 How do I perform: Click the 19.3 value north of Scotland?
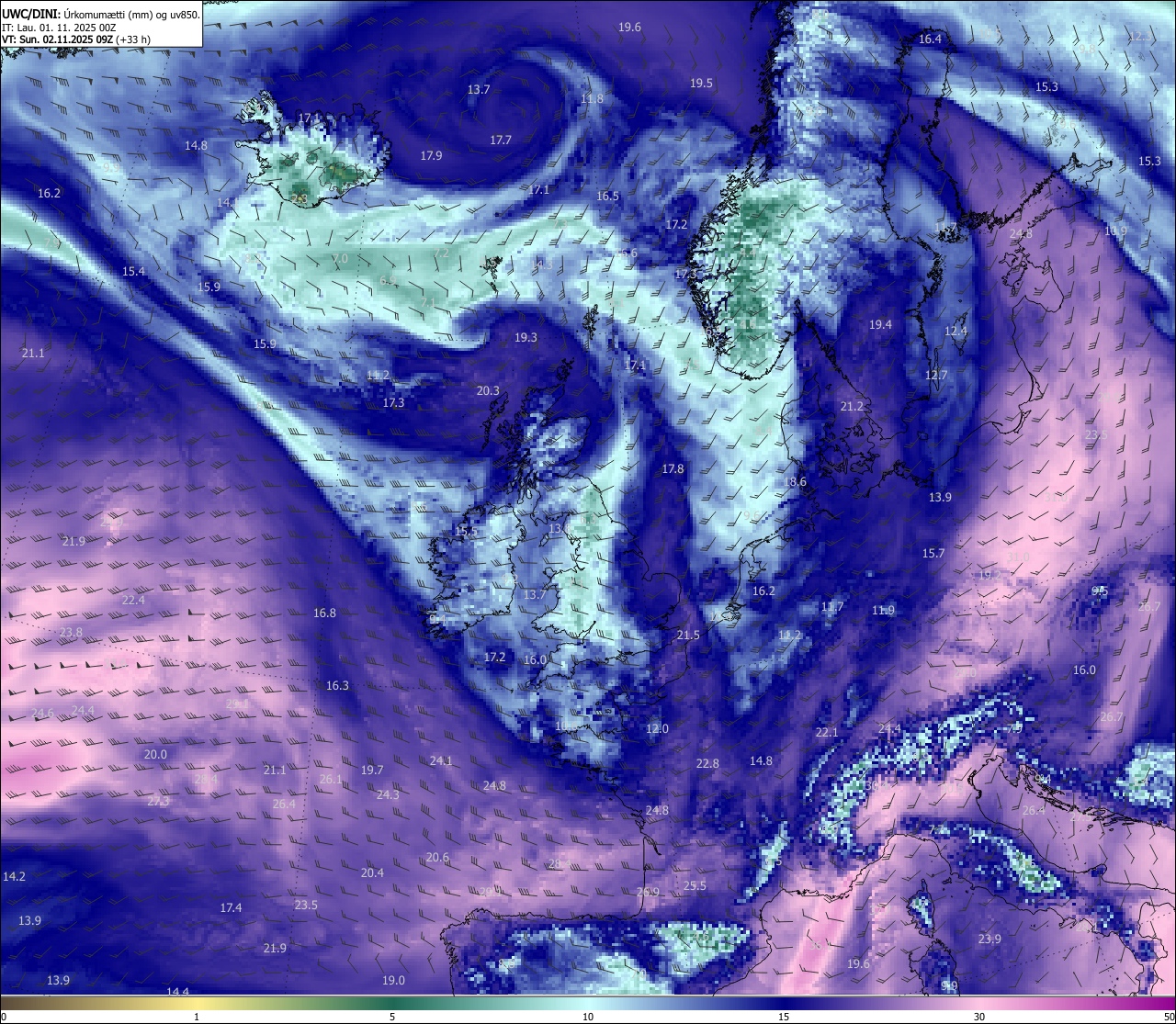click(526, 337)
